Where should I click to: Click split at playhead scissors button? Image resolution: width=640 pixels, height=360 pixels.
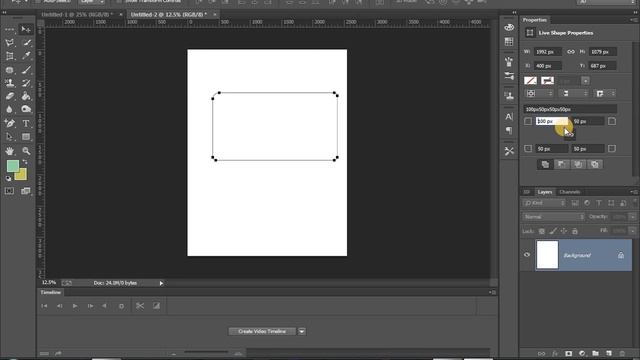click(x=140, y=306)
